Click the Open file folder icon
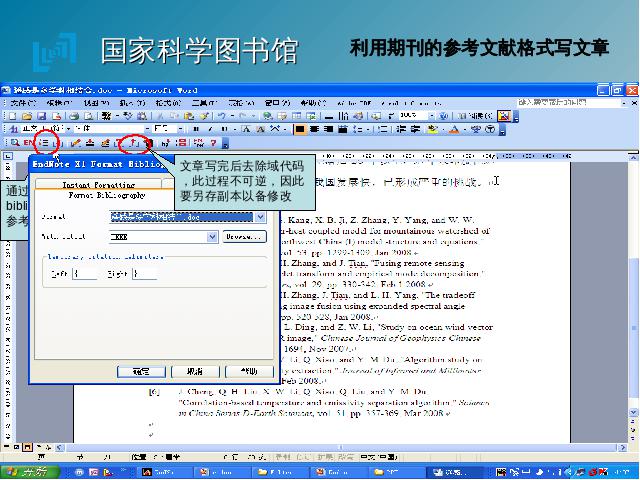Screen dimensions: 640x480 pos(27,116)
